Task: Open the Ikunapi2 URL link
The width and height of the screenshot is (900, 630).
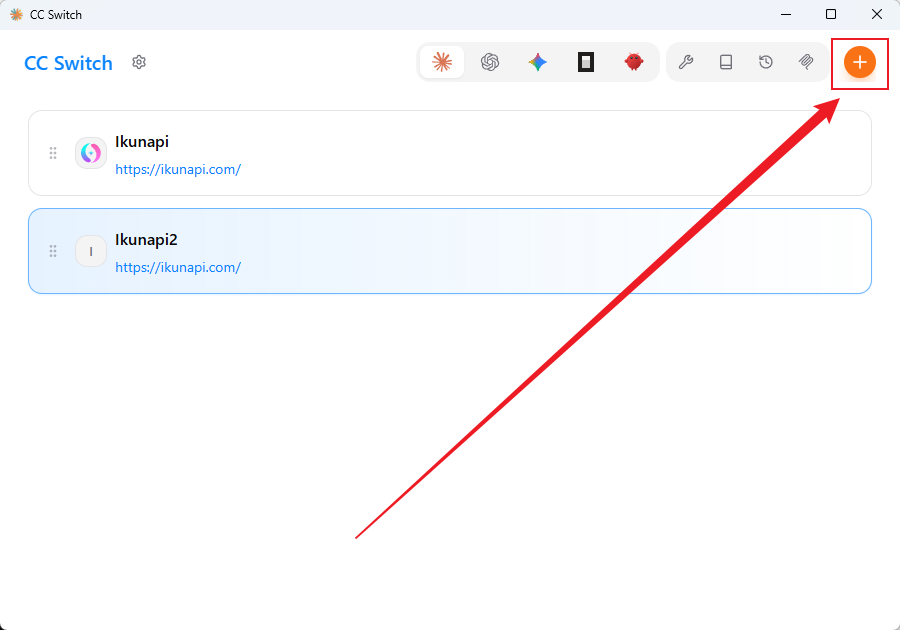Action: click(x=178, y=268)
